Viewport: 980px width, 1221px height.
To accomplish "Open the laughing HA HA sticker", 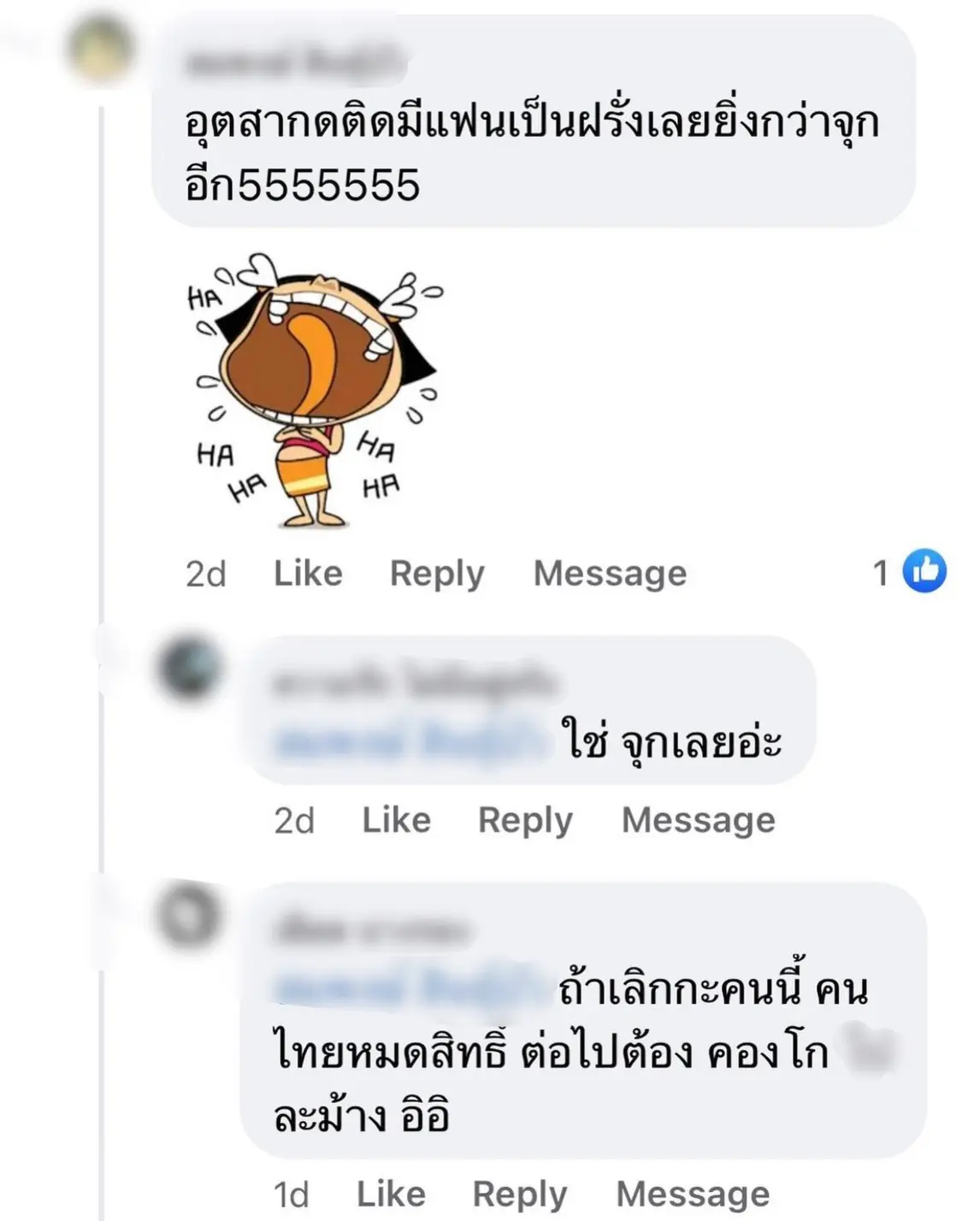I will 314,390.
